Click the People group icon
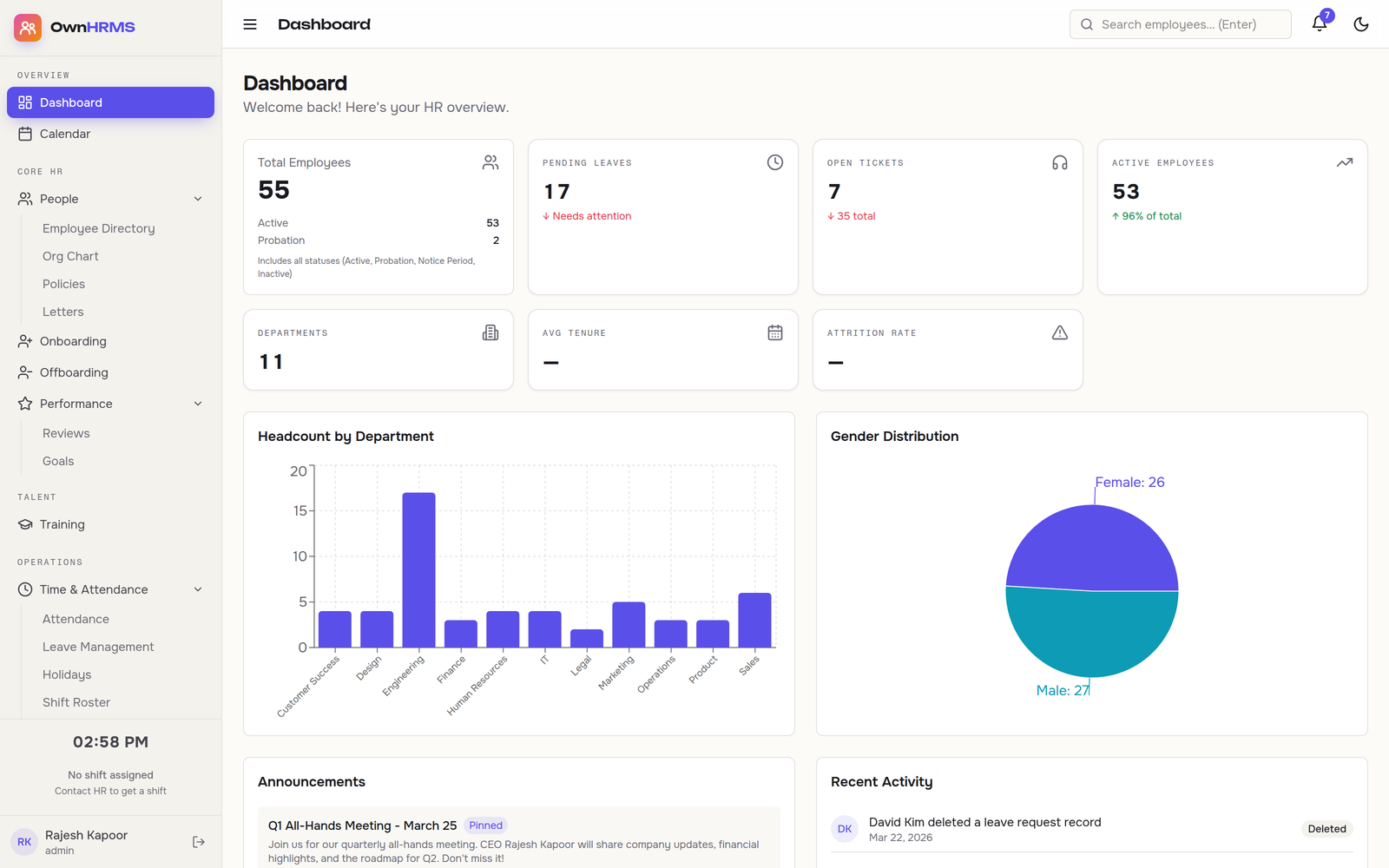1389x868 pixels. (25, 199)
